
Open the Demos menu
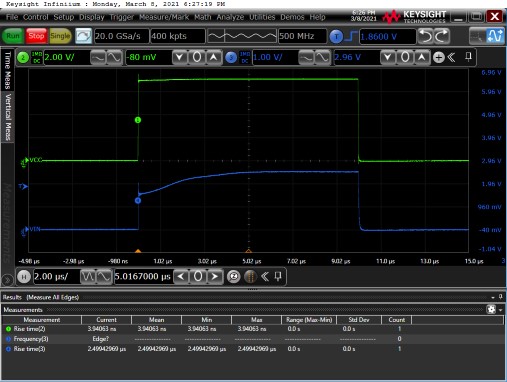click(292, 17)
